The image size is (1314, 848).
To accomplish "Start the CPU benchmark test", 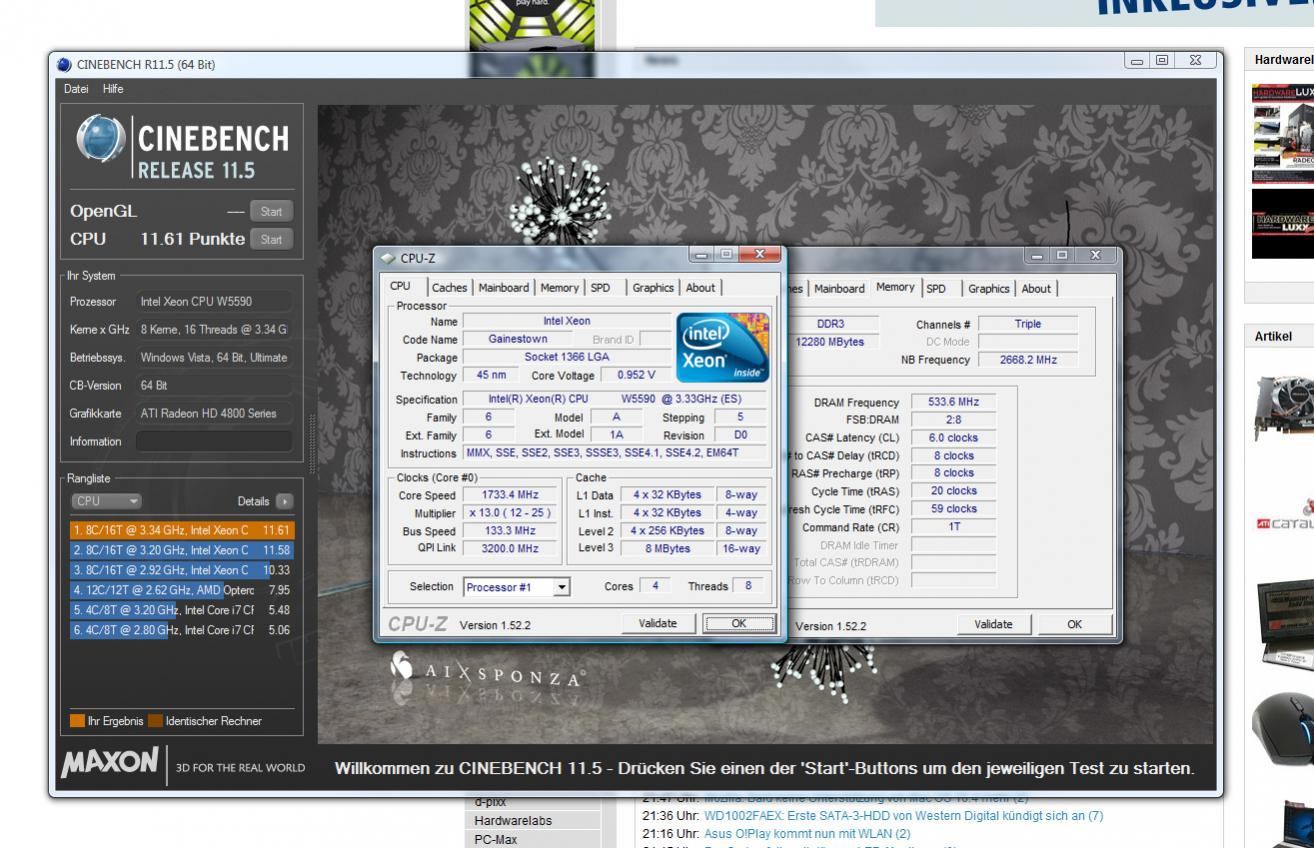I will 271,239.
